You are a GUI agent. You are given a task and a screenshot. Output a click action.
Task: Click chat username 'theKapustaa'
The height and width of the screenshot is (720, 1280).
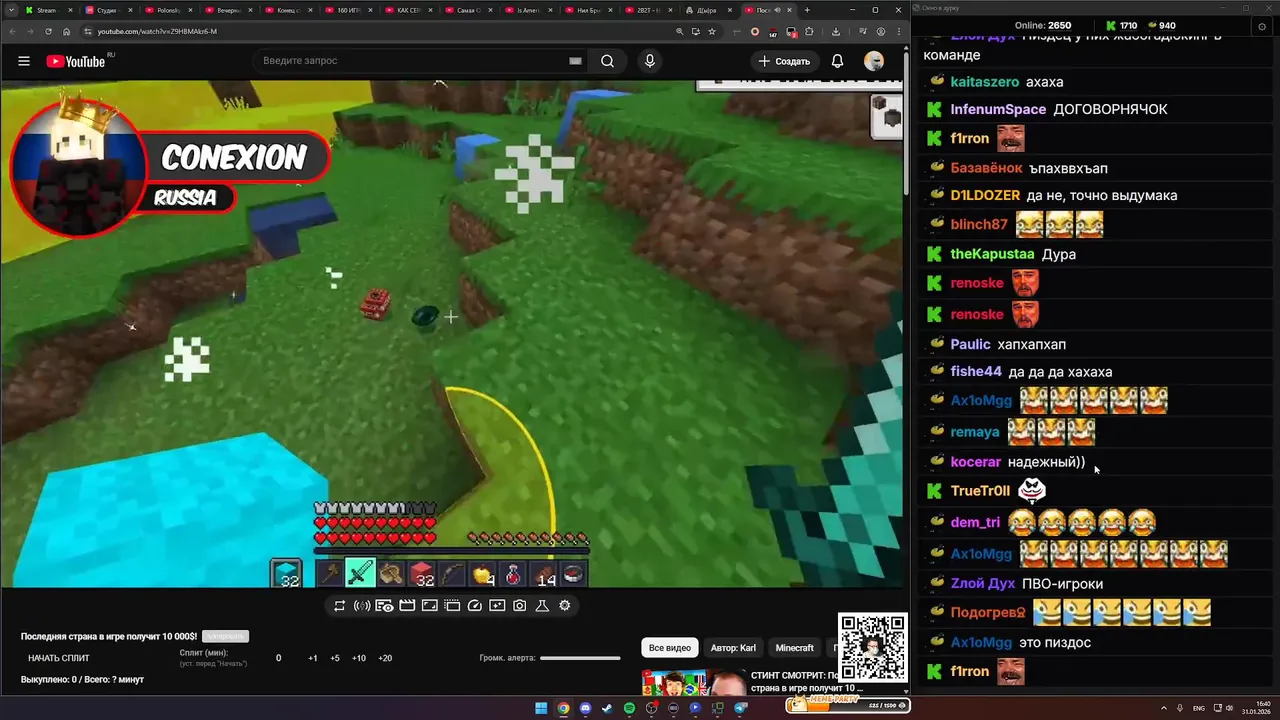tap(992, 254)
